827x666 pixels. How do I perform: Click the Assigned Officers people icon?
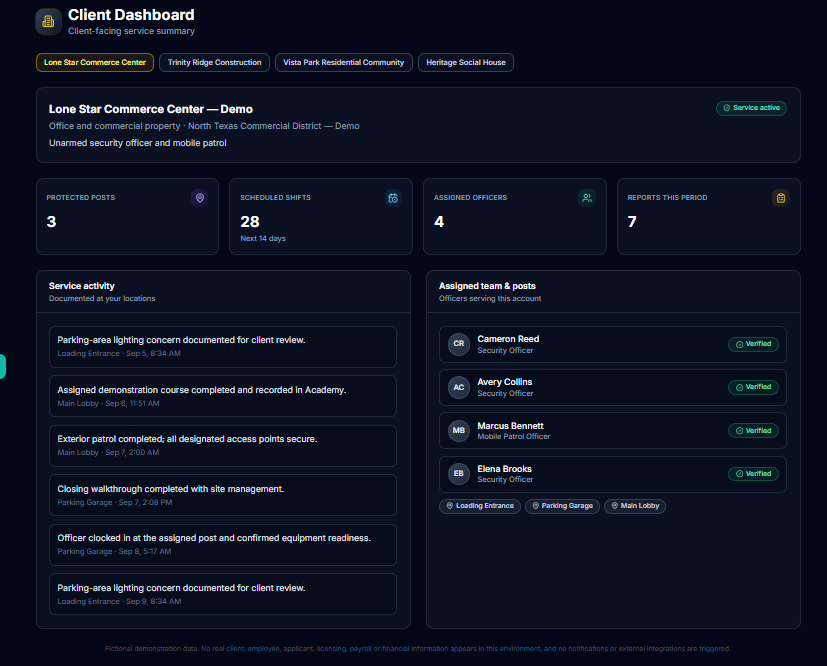pyautogui.click(x=586, y=198)
